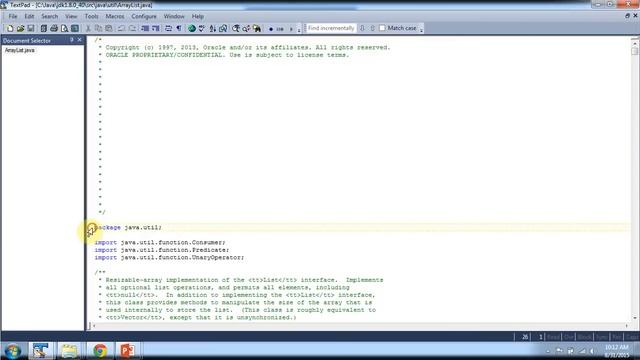Paste from clipboard using the Paste icon
Screen dimensions: 640x360
109,29
